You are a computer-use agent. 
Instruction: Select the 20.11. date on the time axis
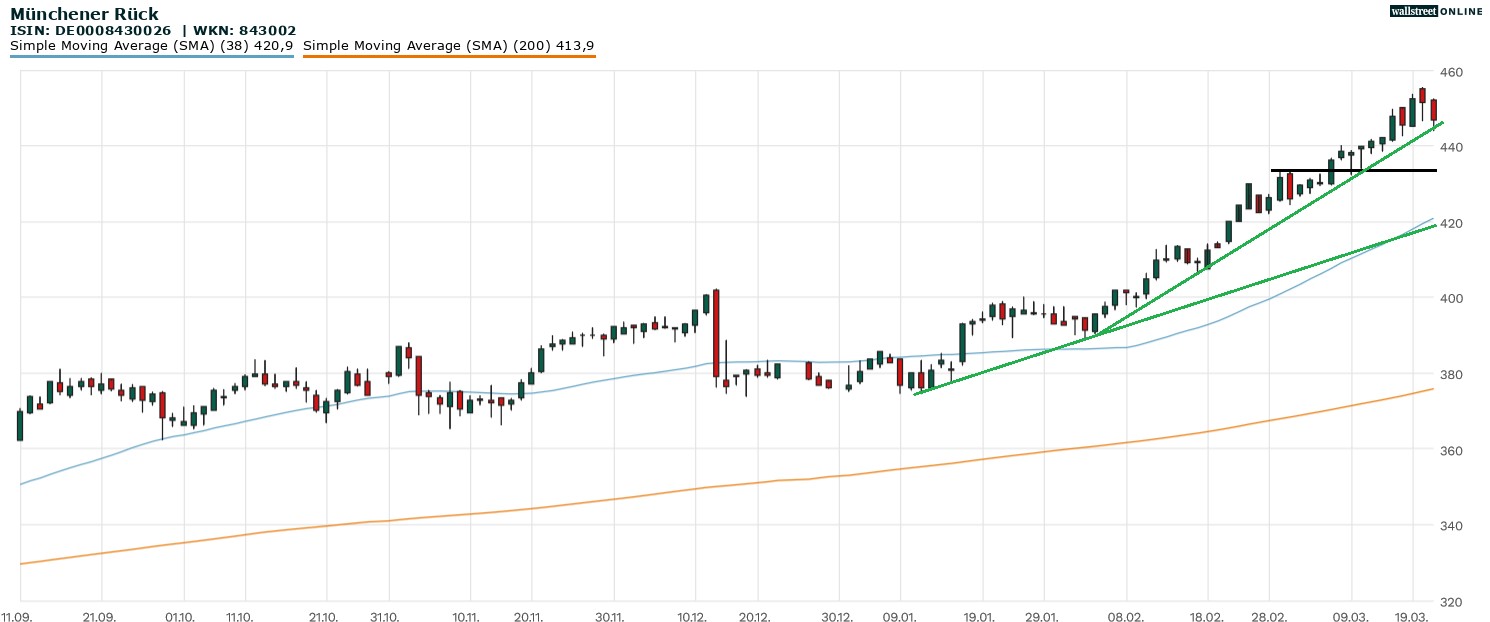529,617
